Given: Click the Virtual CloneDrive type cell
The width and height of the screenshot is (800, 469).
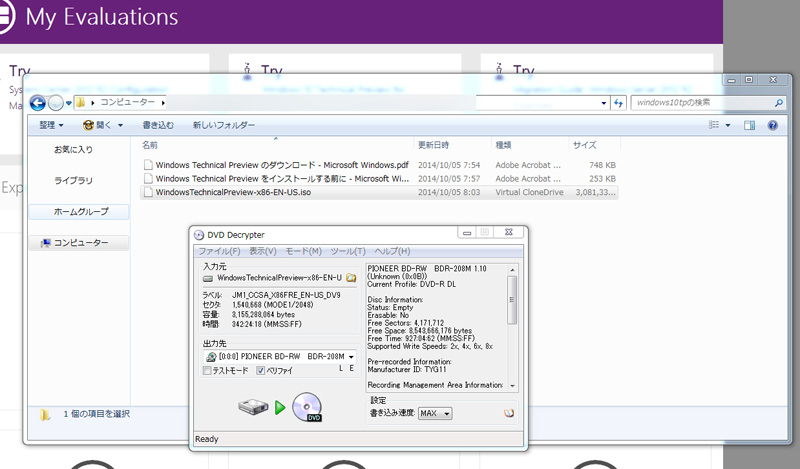Looking at the screenshot, I should pyautogui.click(x=530, y=192).
